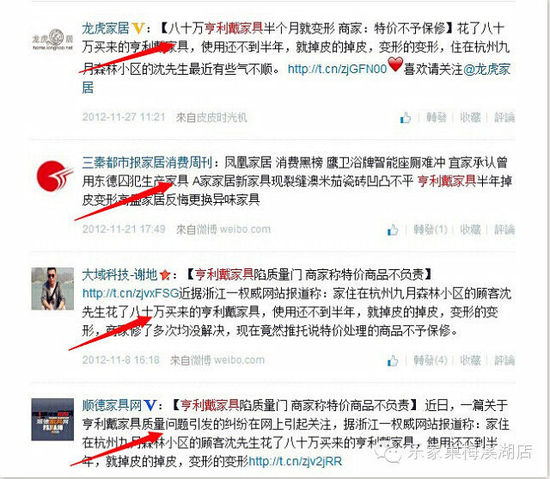
Task: Click the red star badge beside 大域科技-谢地
Action: [x=165, y=275]
